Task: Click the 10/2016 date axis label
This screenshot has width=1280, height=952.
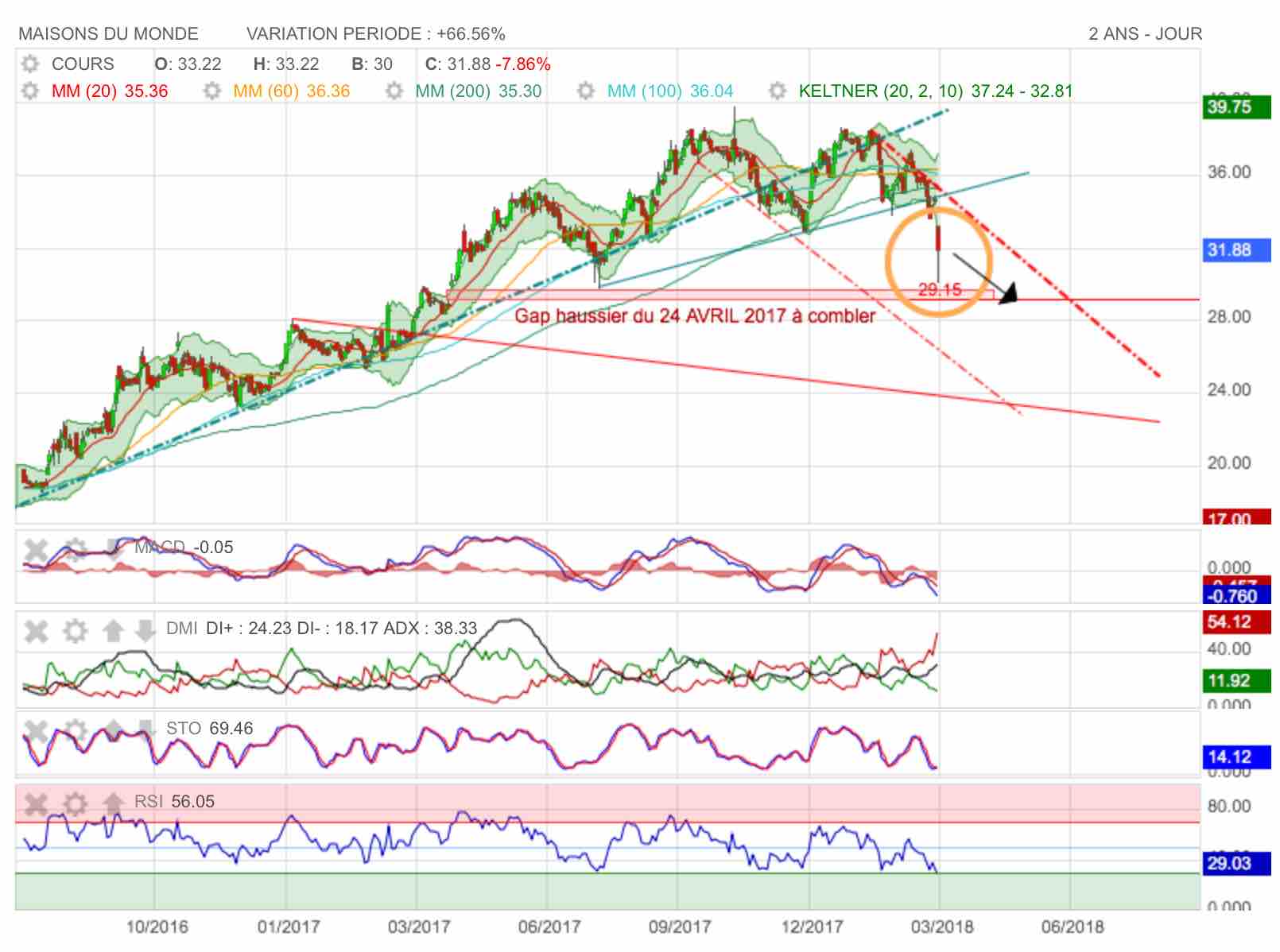Action: pyautogui.click(x=157, y=927)
